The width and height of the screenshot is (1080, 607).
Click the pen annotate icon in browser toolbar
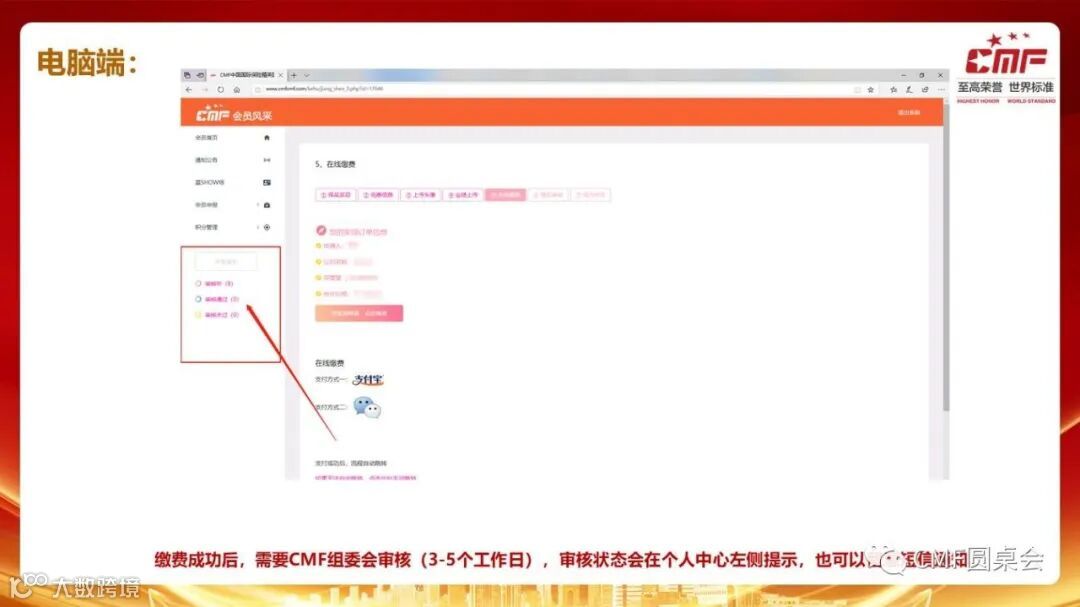[909, 90]
